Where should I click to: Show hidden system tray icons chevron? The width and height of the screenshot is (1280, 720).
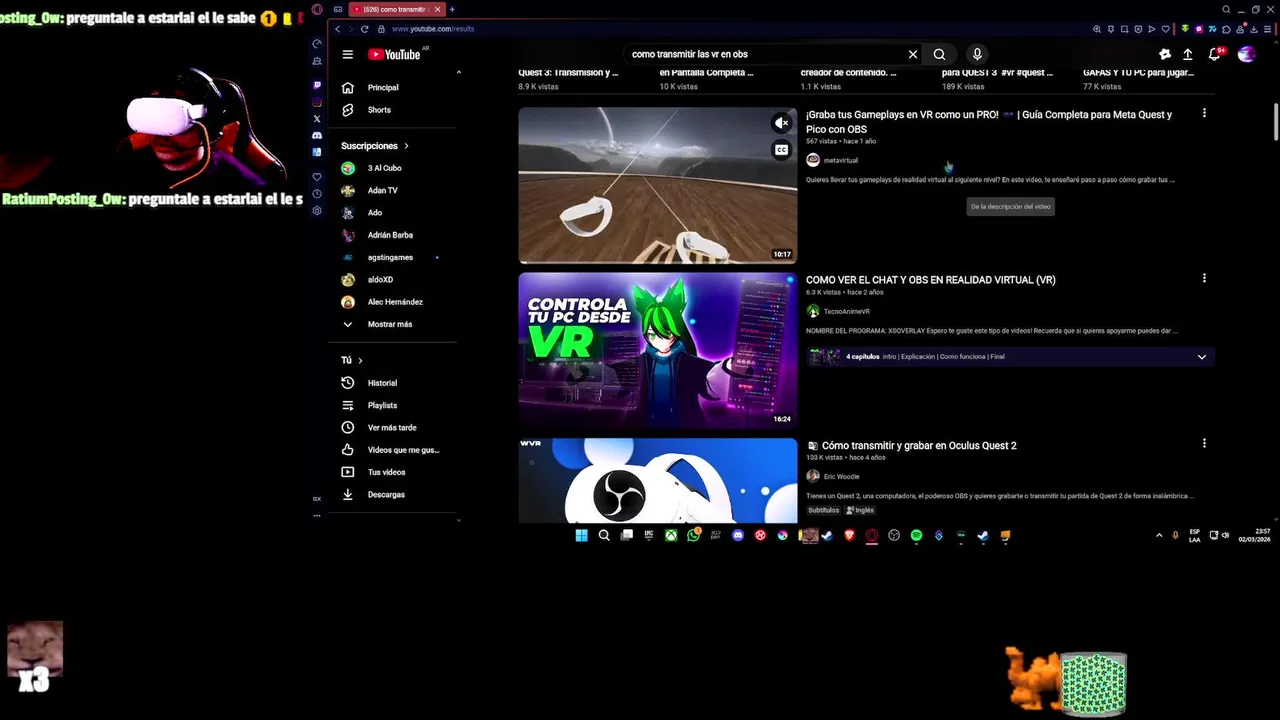(1159, 536)
